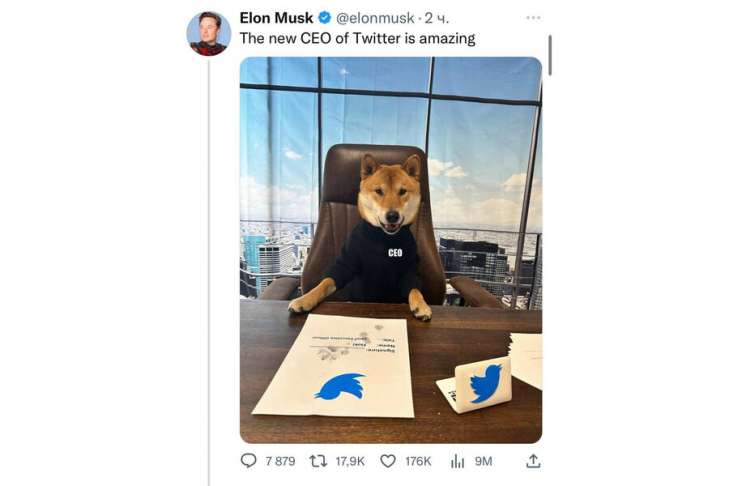Click the 9M views count
Viewport: 729px width, 486px height.
(x=483, y=460)
